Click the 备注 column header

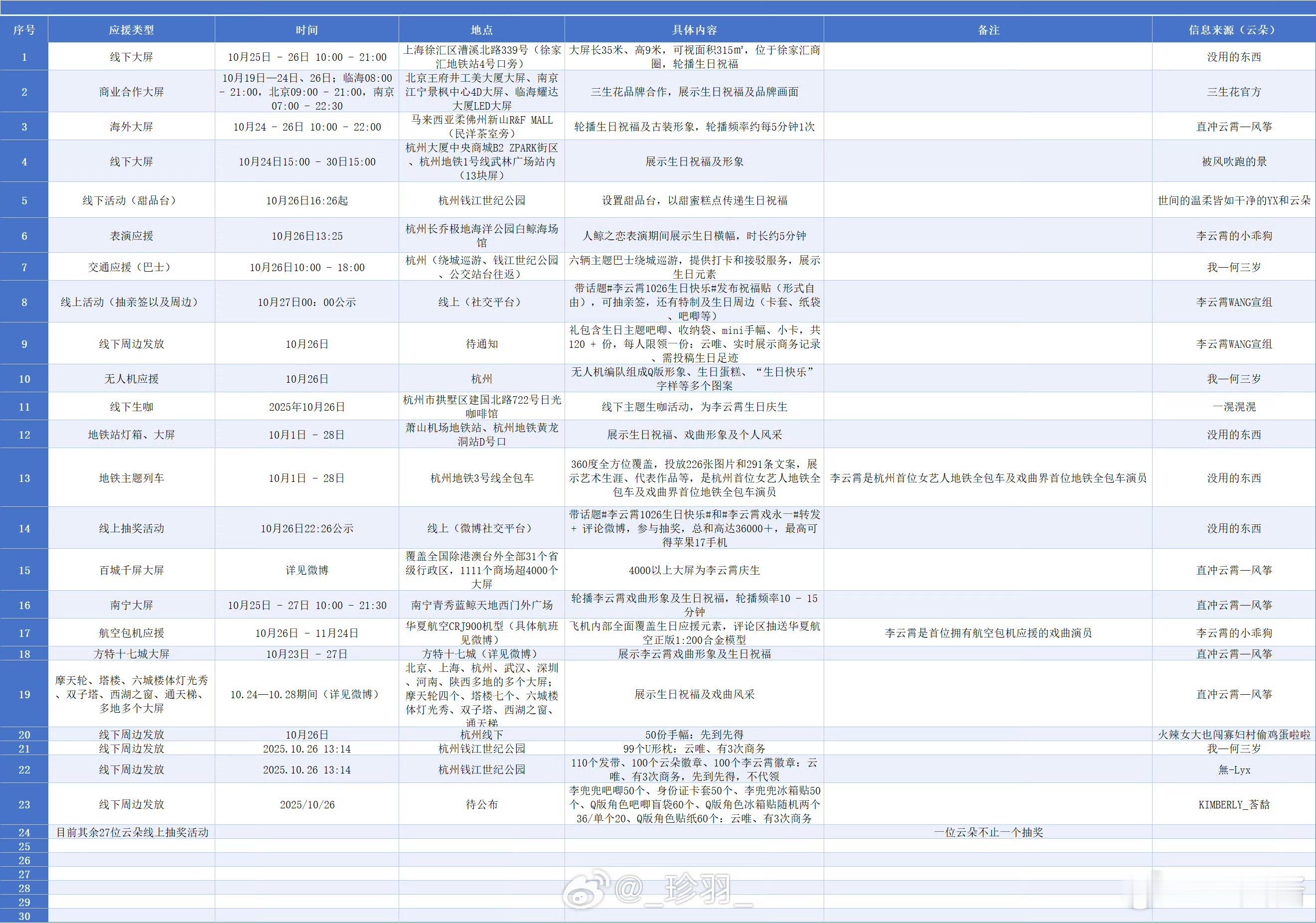pyautogui.click(x=988, y=30)
